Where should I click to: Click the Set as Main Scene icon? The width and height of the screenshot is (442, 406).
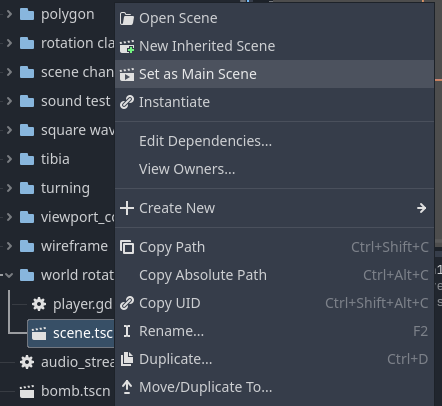tap(127, 74)
